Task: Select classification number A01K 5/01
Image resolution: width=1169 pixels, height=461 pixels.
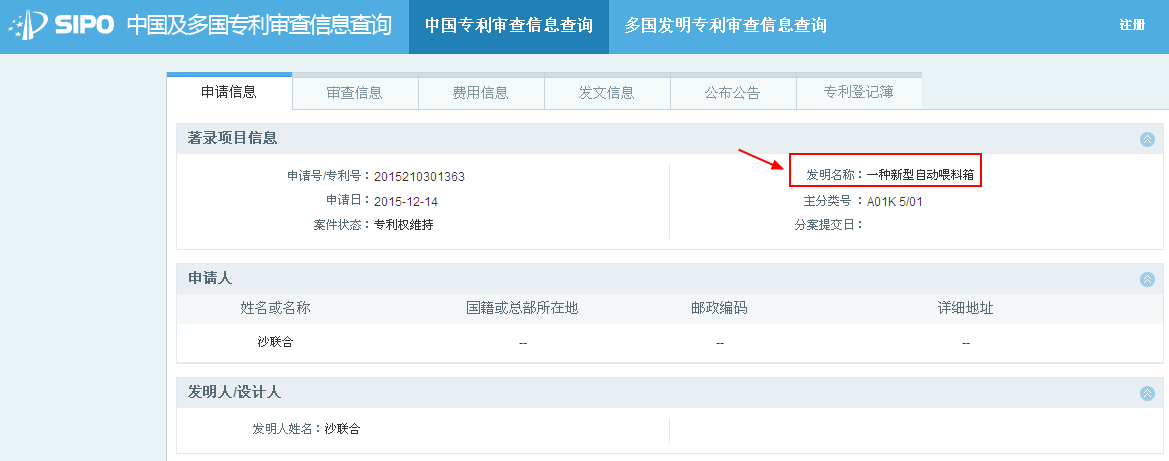Action: [895, 201]
